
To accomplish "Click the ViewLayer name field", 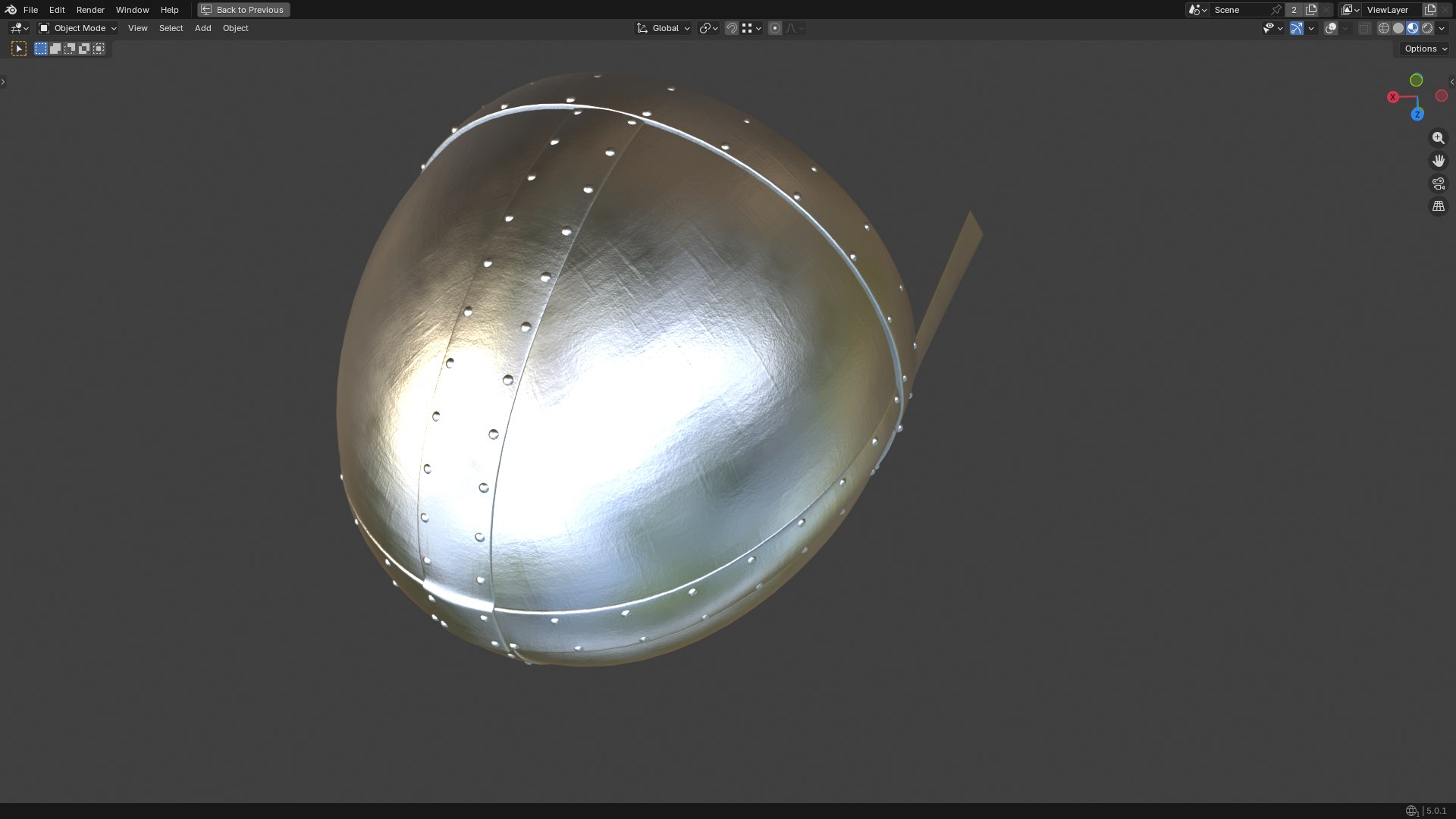I will pos(1392,10).
